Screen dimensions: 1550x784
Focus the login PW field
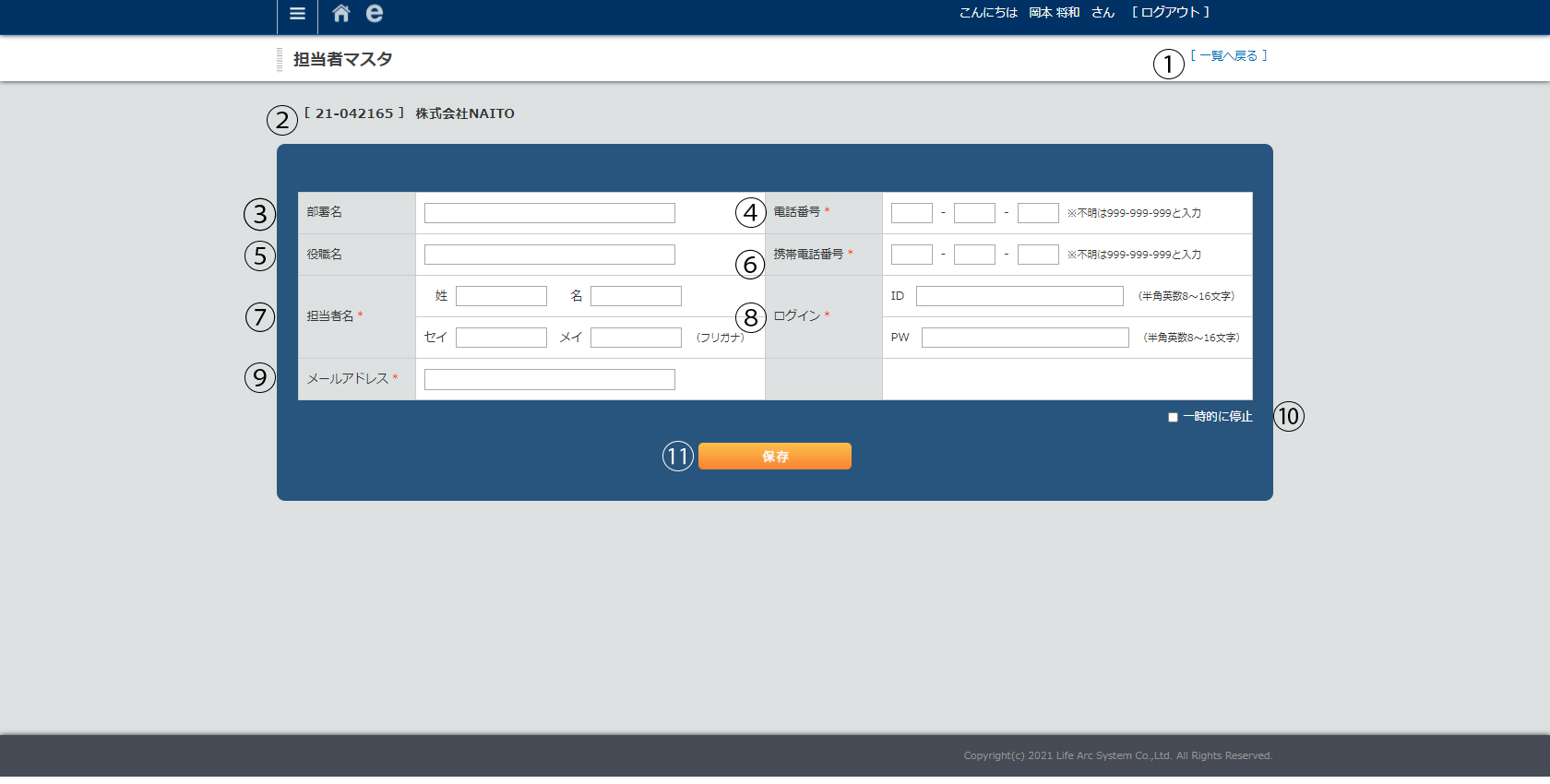[x=1025, y=338]
